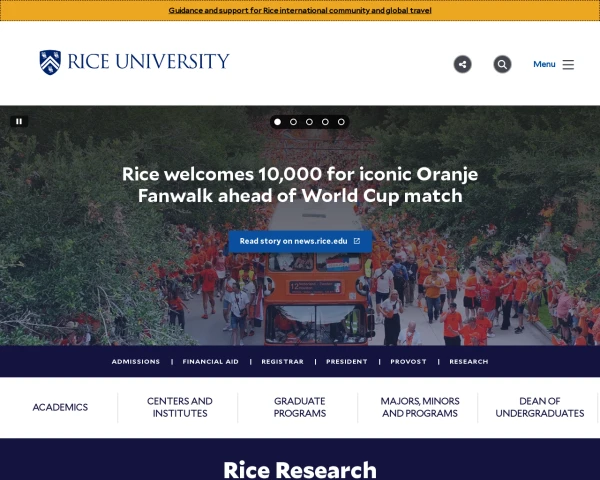The height and width of the screenshot is (480, 600).
Task: Click the Rice University shield logo
Action: (50, 62)
